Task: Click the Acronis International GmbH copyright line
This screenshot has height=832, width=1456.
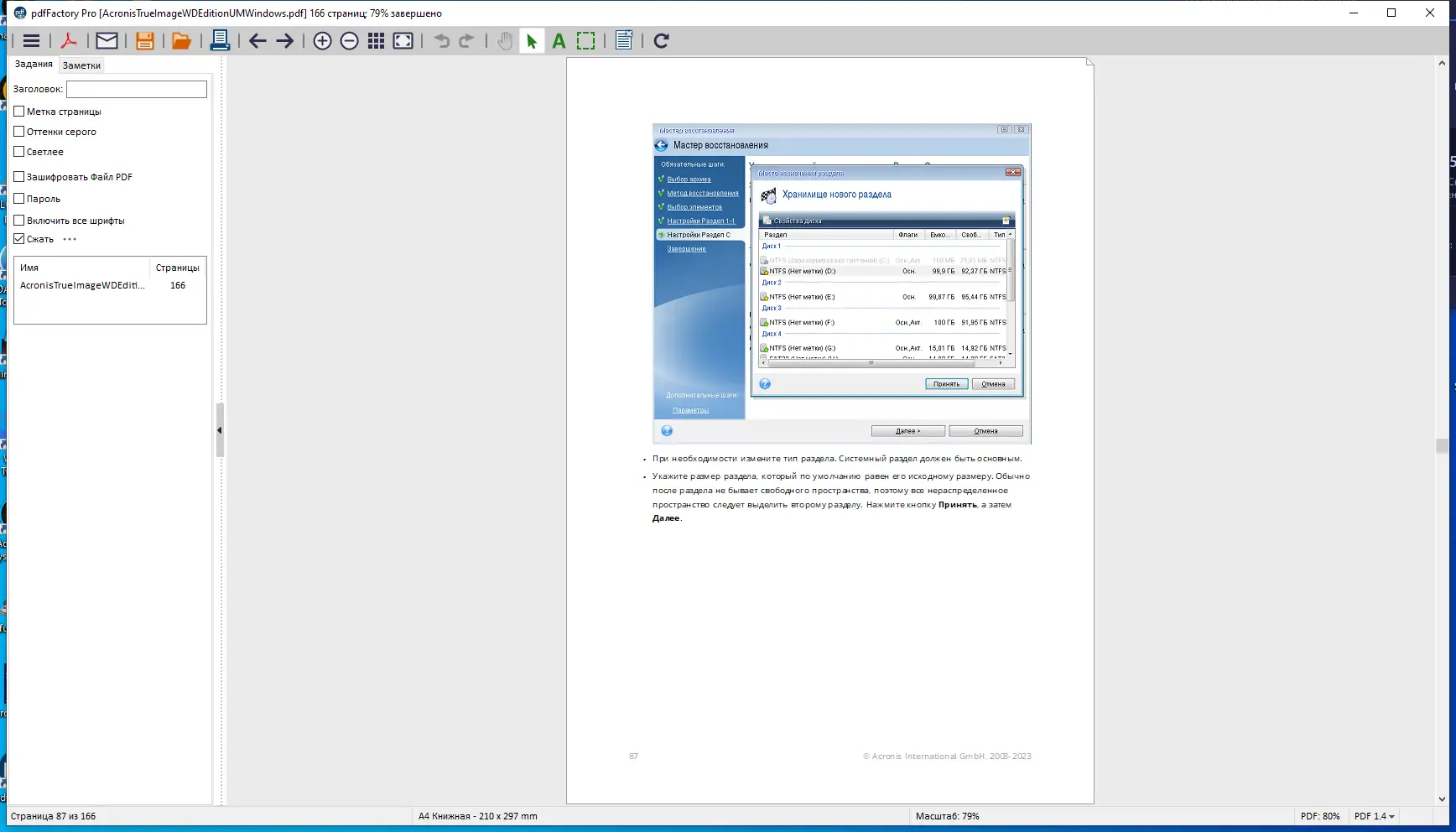Action: pos(947,757)
